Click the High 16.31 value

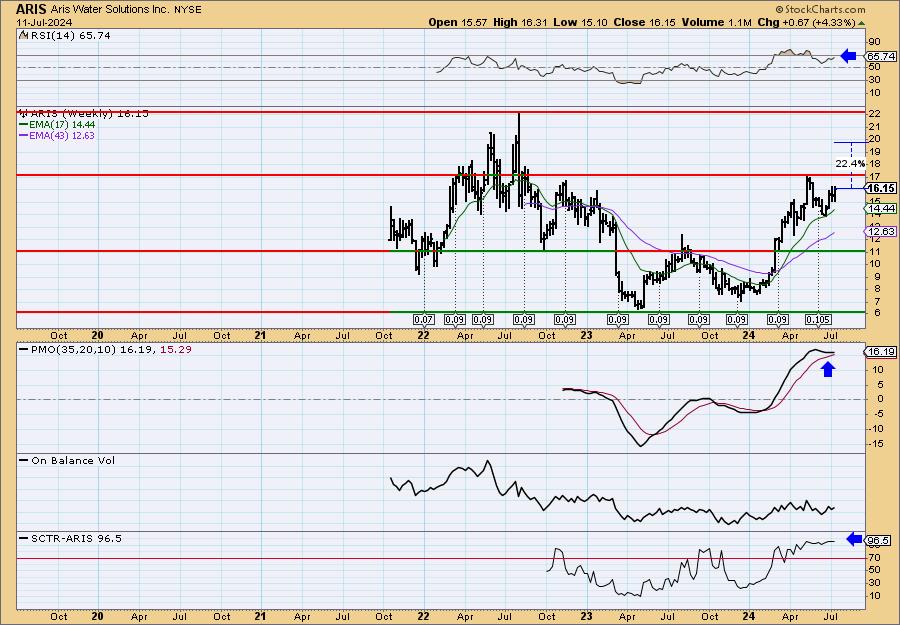pos(520,22)
